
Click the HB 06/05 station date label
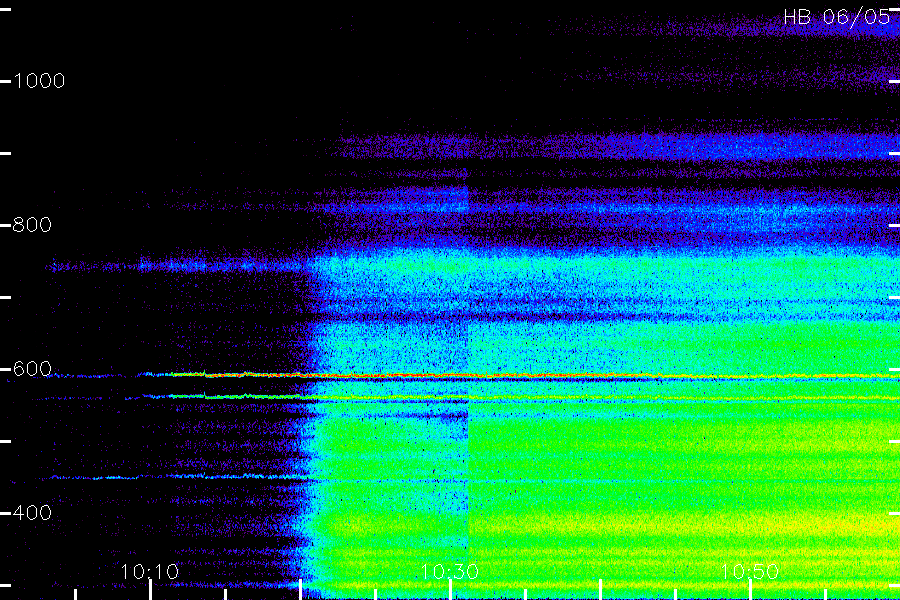pyautogui.click(x=836, y=17)
